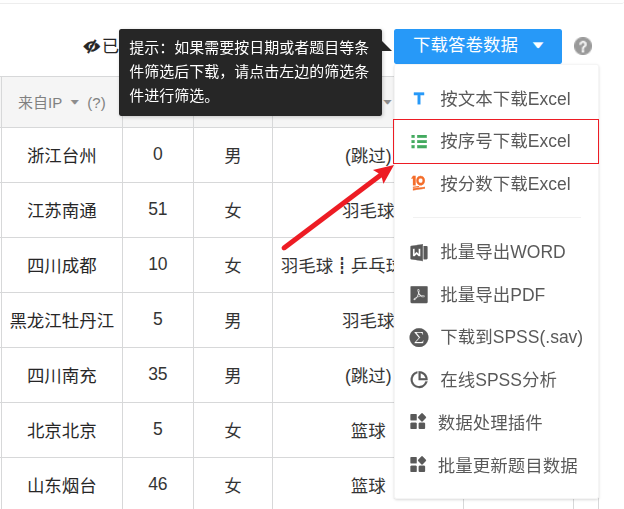The width and height of the screenshot is (624, 509).
Task: Click the pie chart icon for online SPSS analysis
Action: (x=419, y=380)
